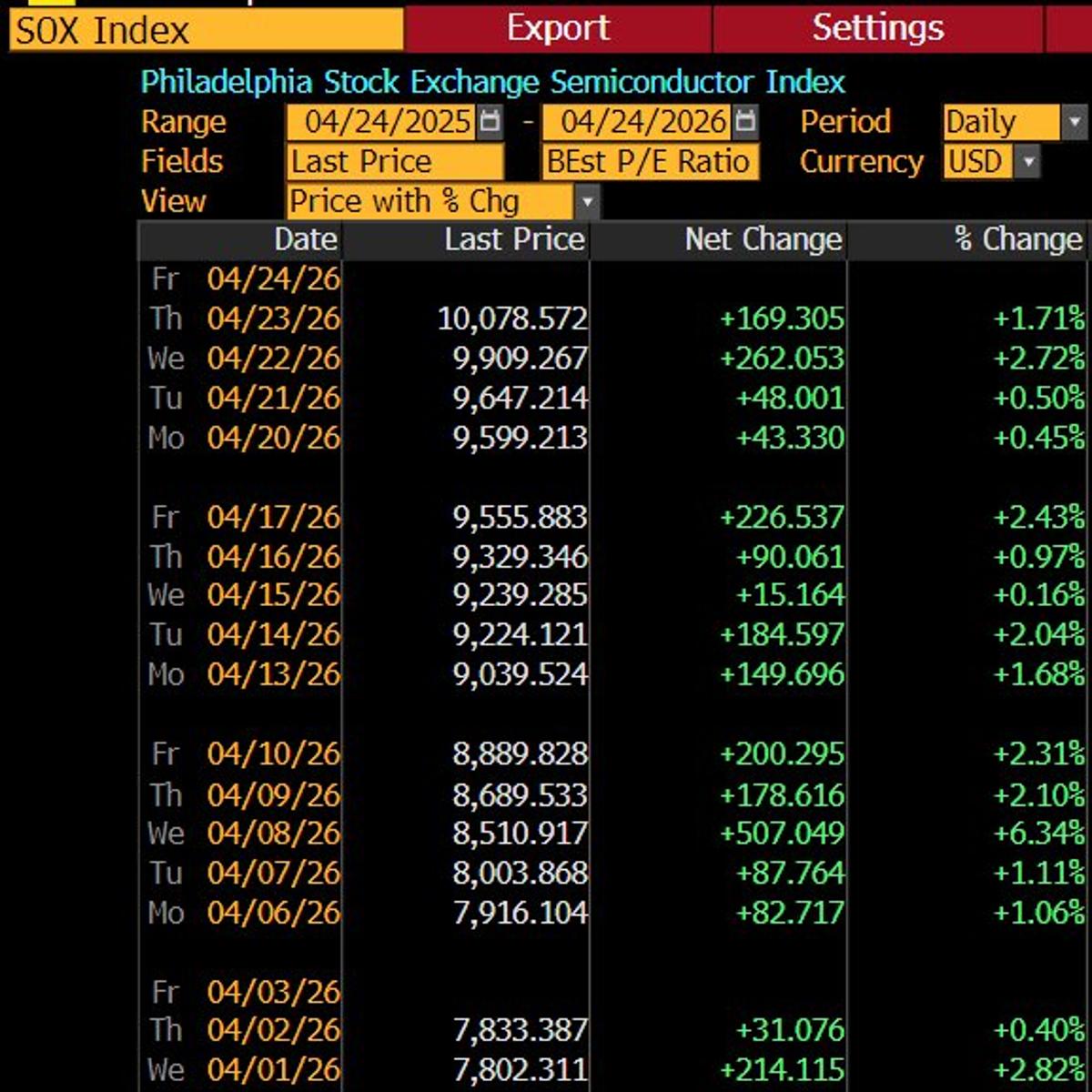Click the View dropdown arrow icon

tap(590, 200)
